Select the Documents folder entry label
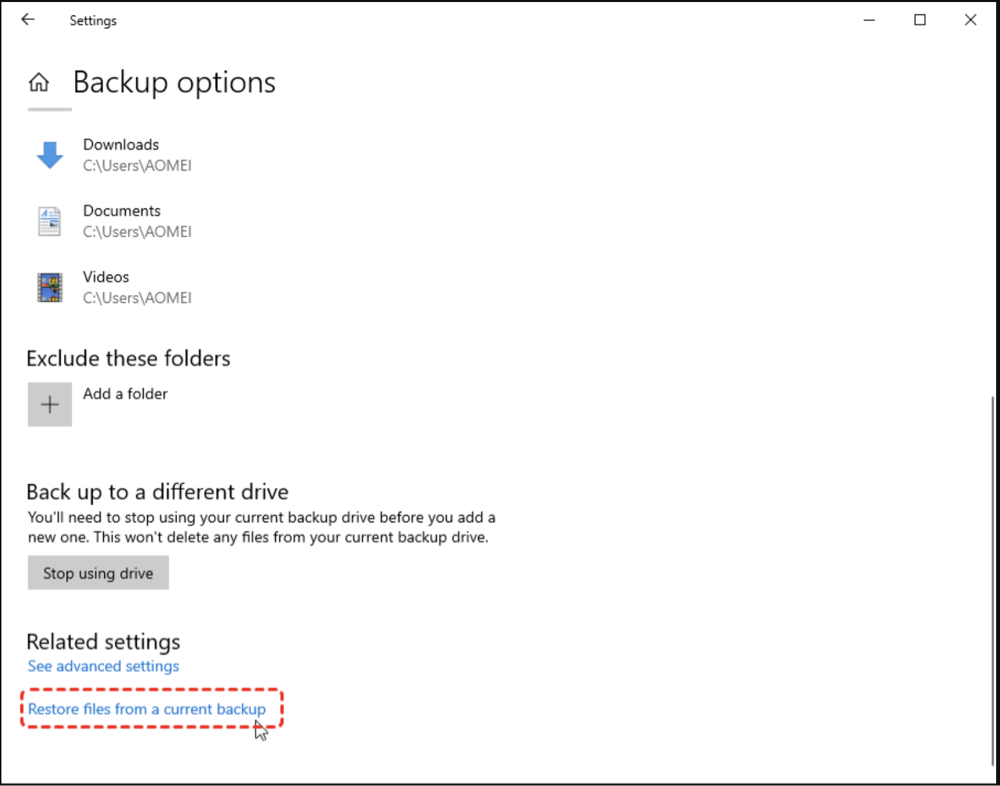Viewport: 1000px width, 786px height. pos(122,211)
